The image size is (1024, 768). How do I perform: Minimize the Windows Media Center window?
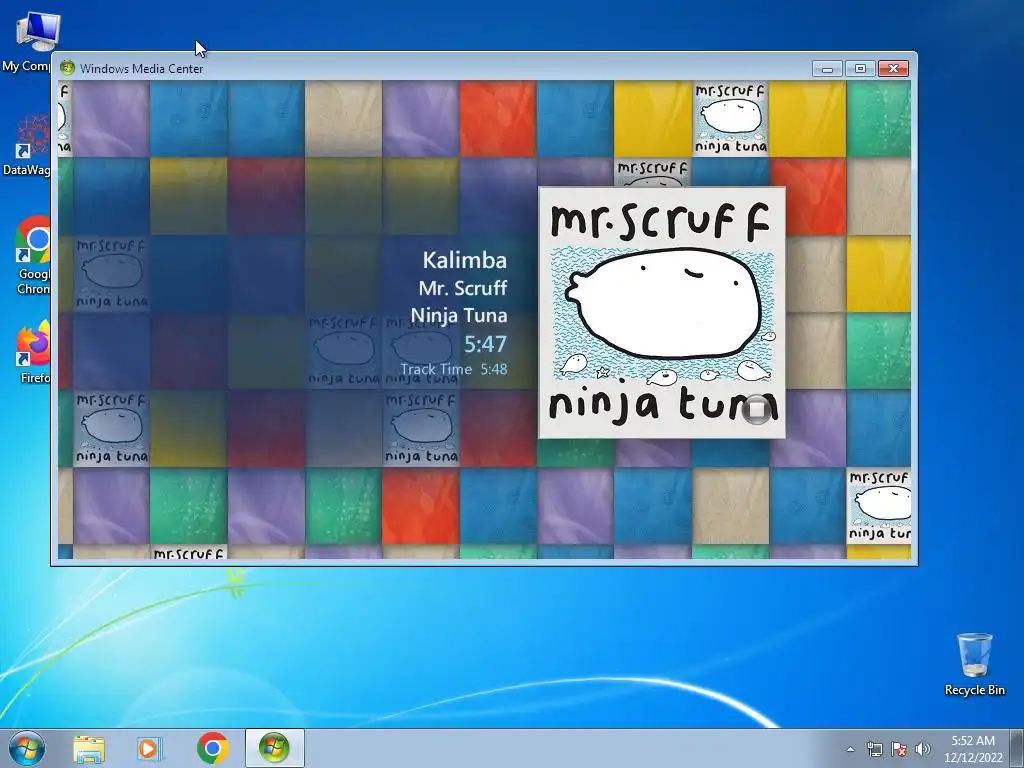click(827, 69)
